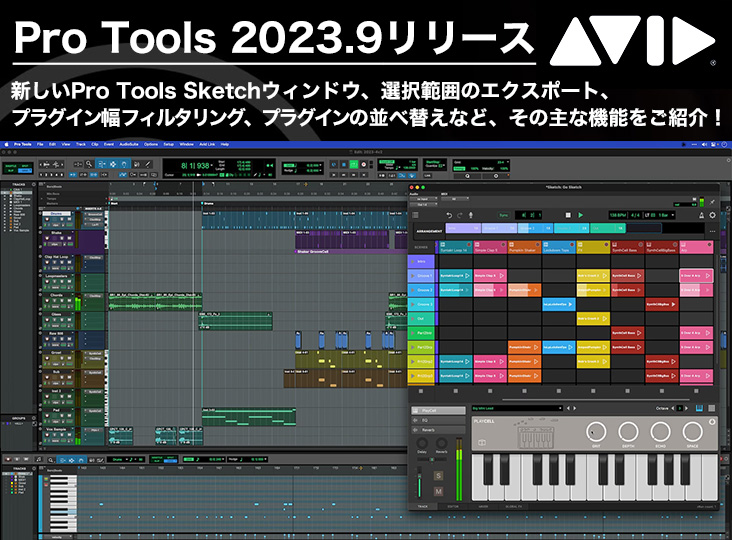The width and height of the screenshot is (732, 540).
Task: Open the Window menu
Action: (x=186, y=144)
